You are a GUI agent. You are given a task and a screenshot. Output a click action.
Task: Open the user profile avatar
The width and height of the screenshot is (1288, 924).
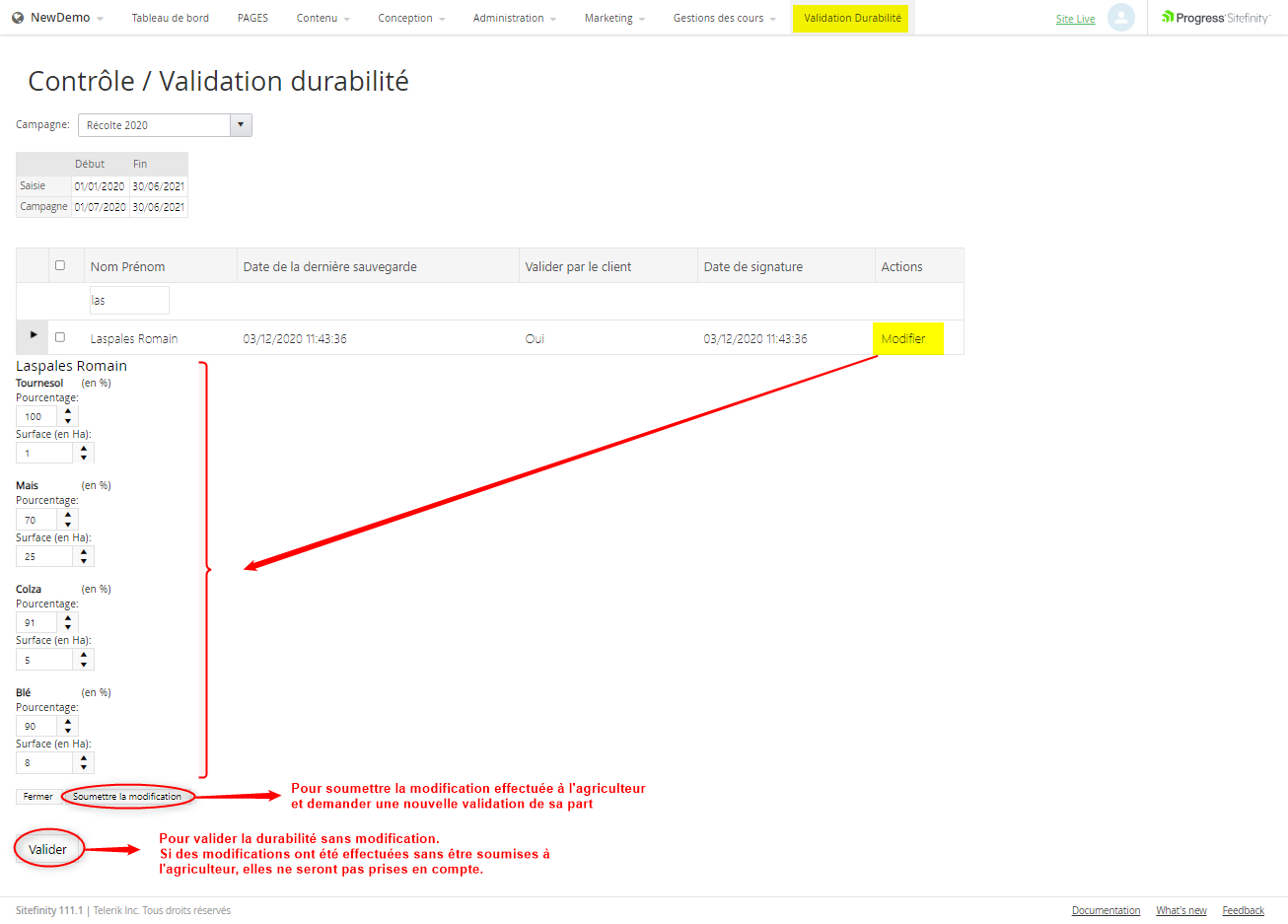[x=1120, y=18]
